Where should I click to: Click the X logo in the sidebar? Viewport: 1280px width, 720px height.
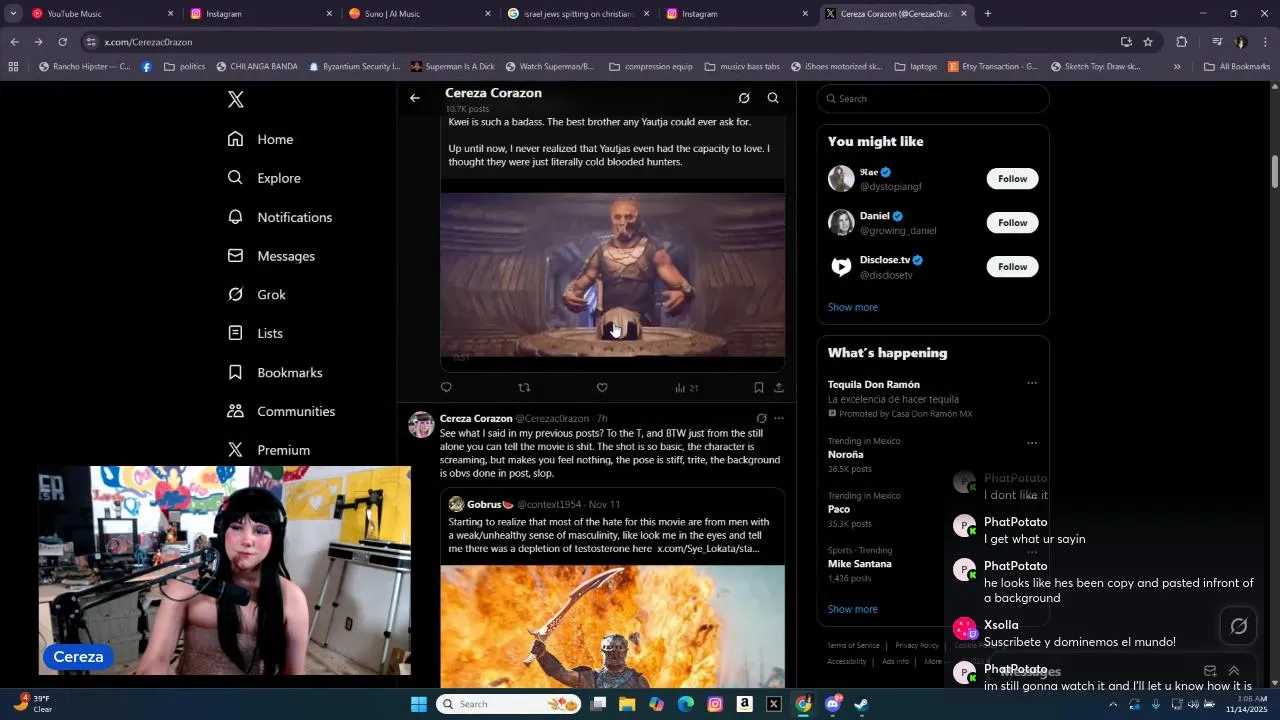(x=236, y=99)
